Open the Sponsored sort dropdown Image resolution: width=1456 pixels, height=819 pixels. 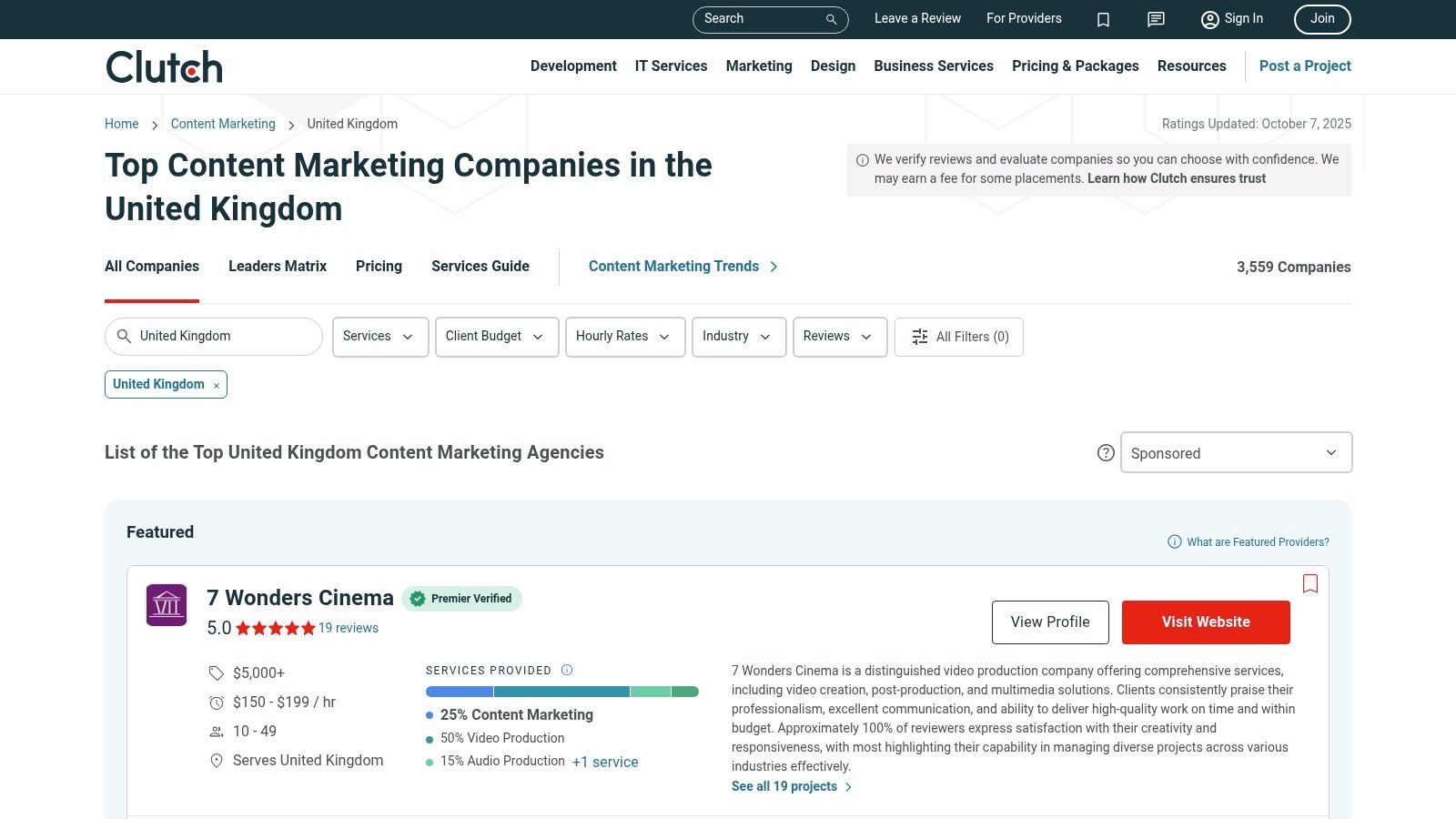pos(1235,453)
